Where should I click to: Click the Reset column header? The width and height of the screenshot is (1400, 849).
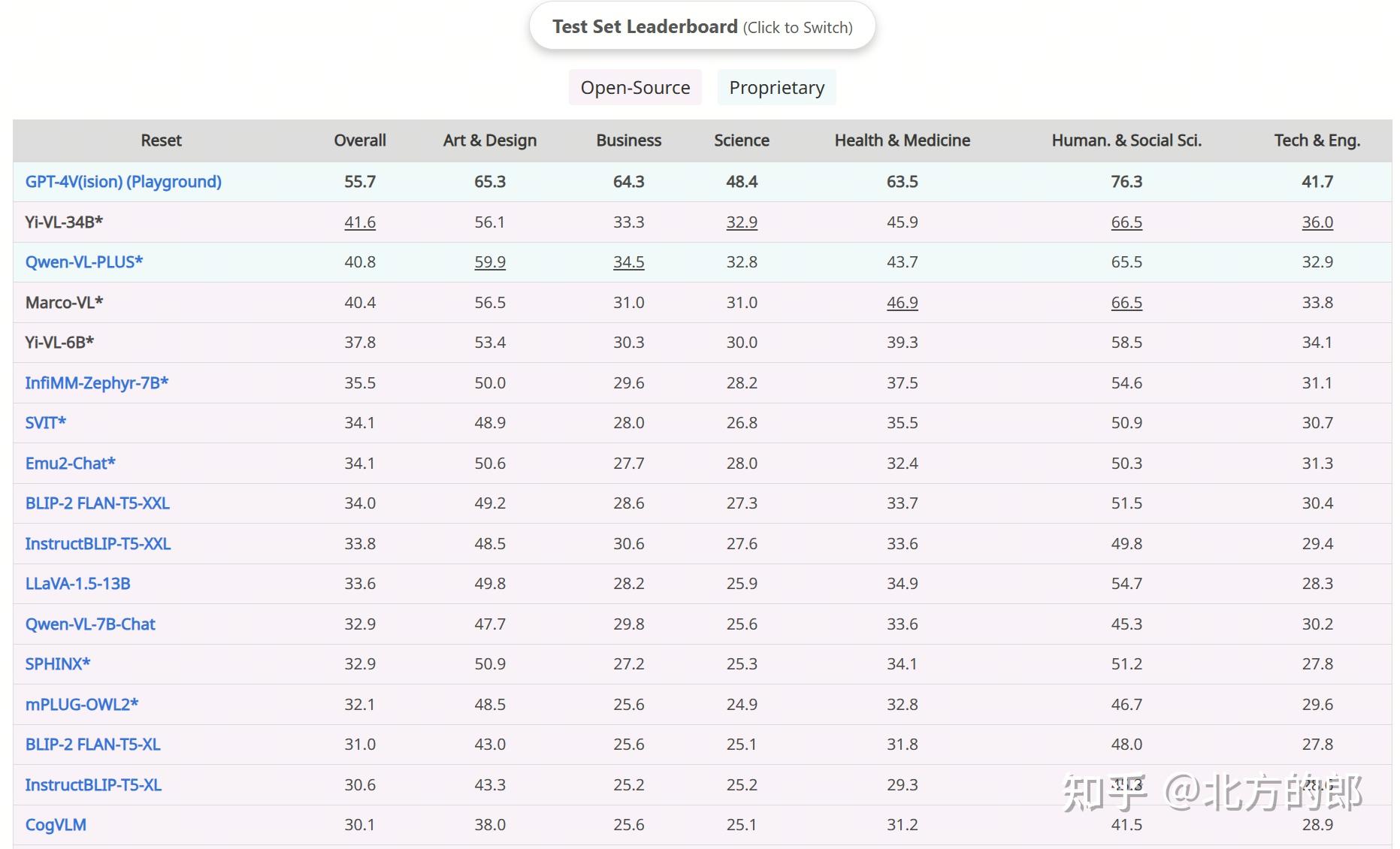click(161, 140)
